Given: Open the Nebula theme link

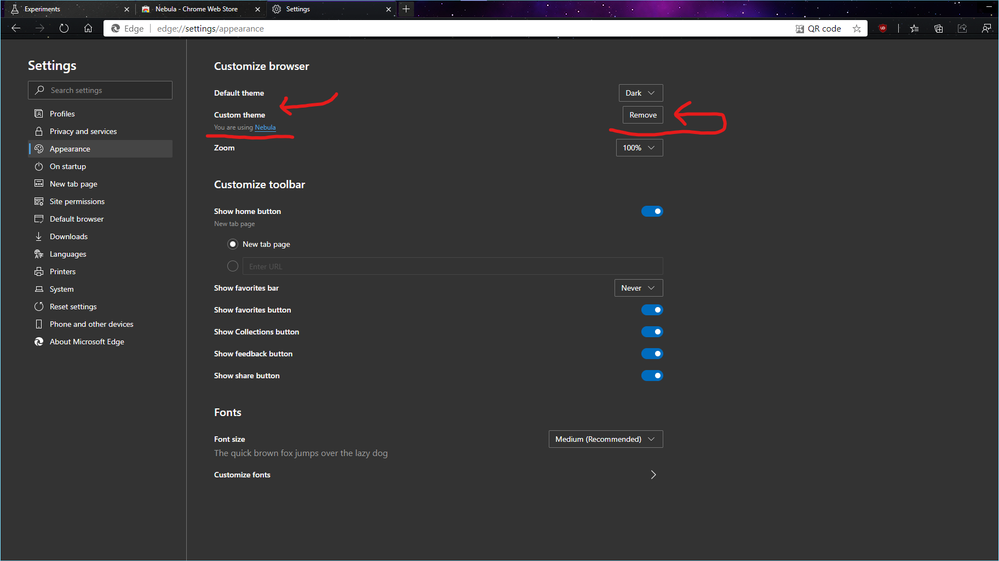Looking at the screenshot, I should pyautogui.click(x=265, y=127).
